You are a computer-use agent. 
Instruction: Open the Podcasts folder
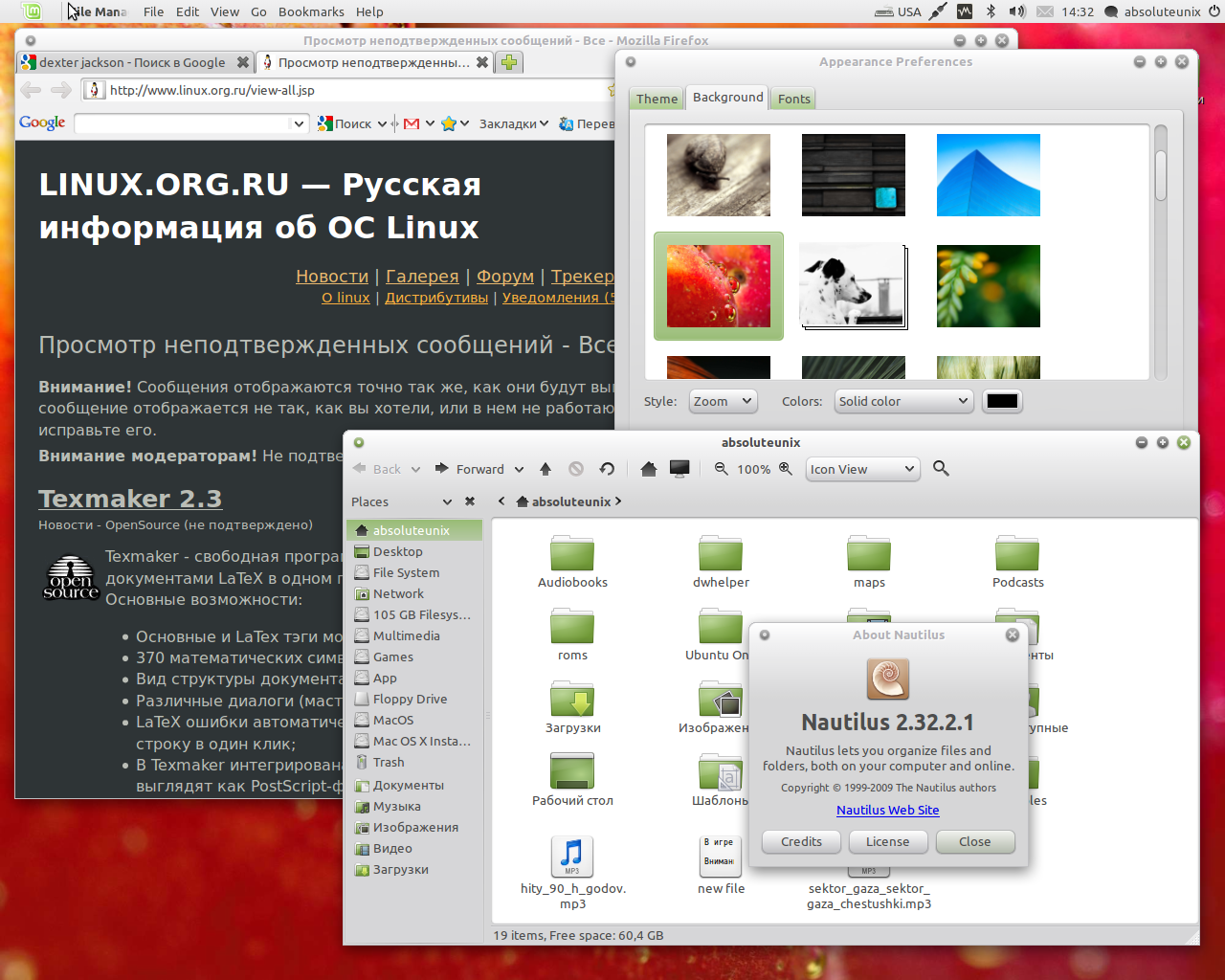point(1017,561)
